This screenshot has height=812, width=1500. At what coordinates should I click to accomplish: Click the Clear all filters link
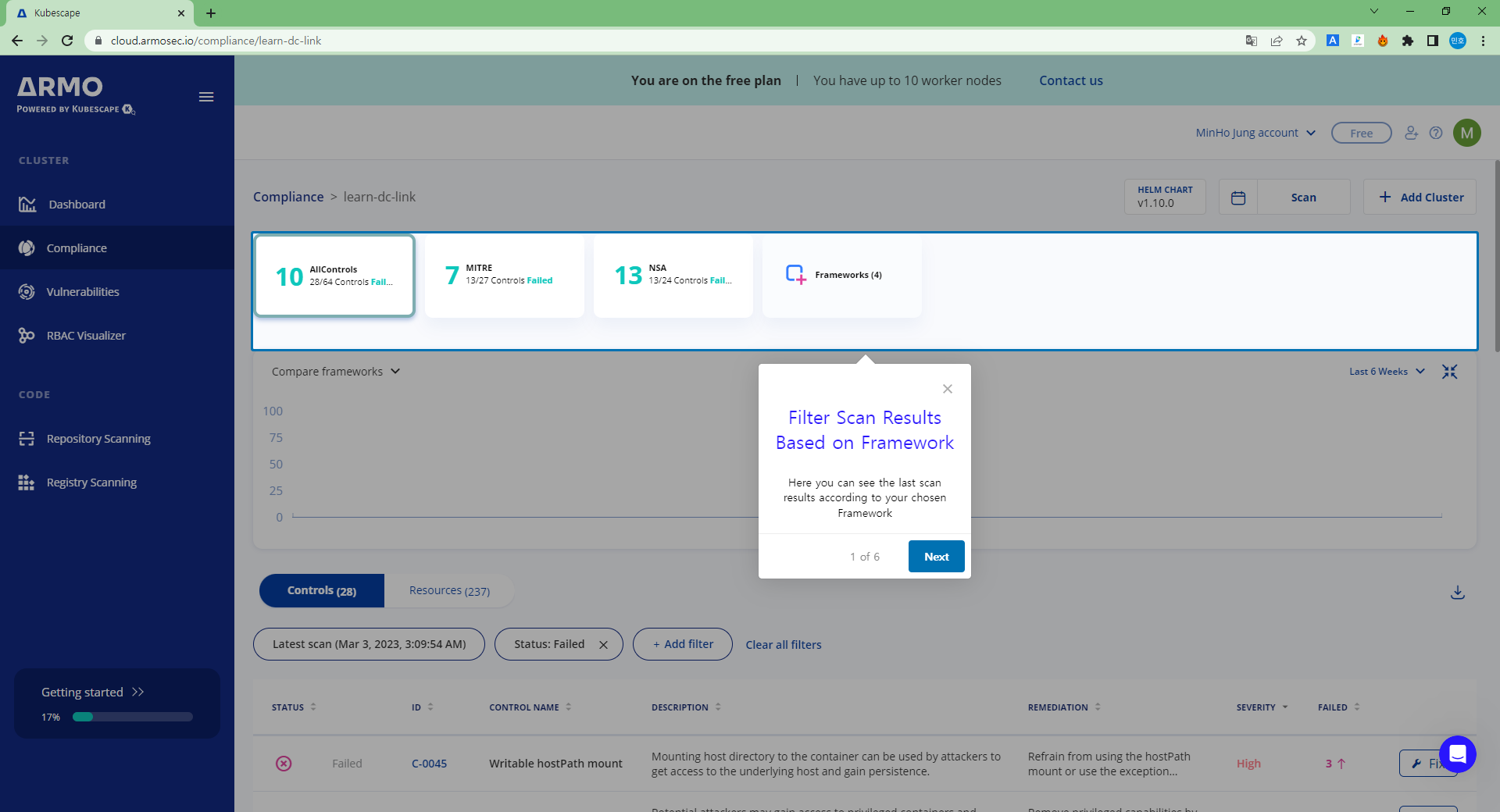pyautogui.click(x=783, y=645)
